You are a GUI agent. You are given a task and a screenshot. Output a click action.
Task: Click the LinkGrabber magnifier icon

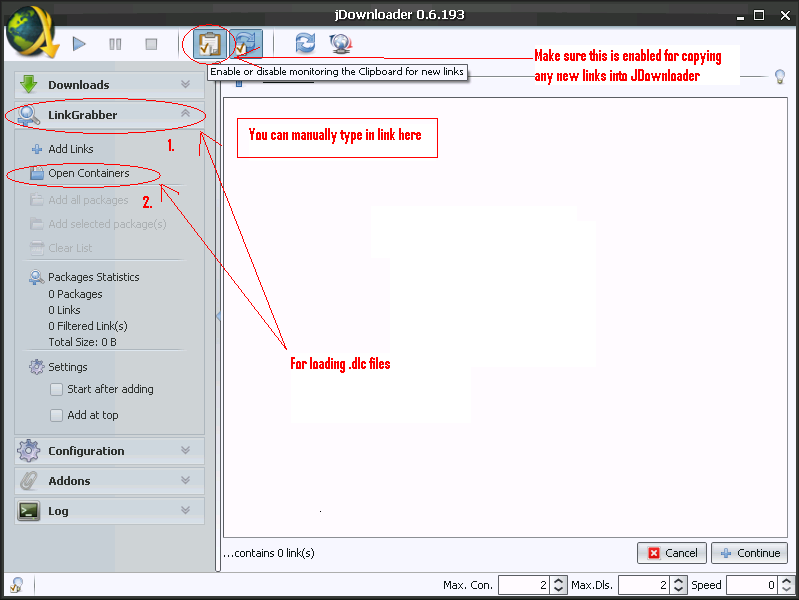pos(29,115)
